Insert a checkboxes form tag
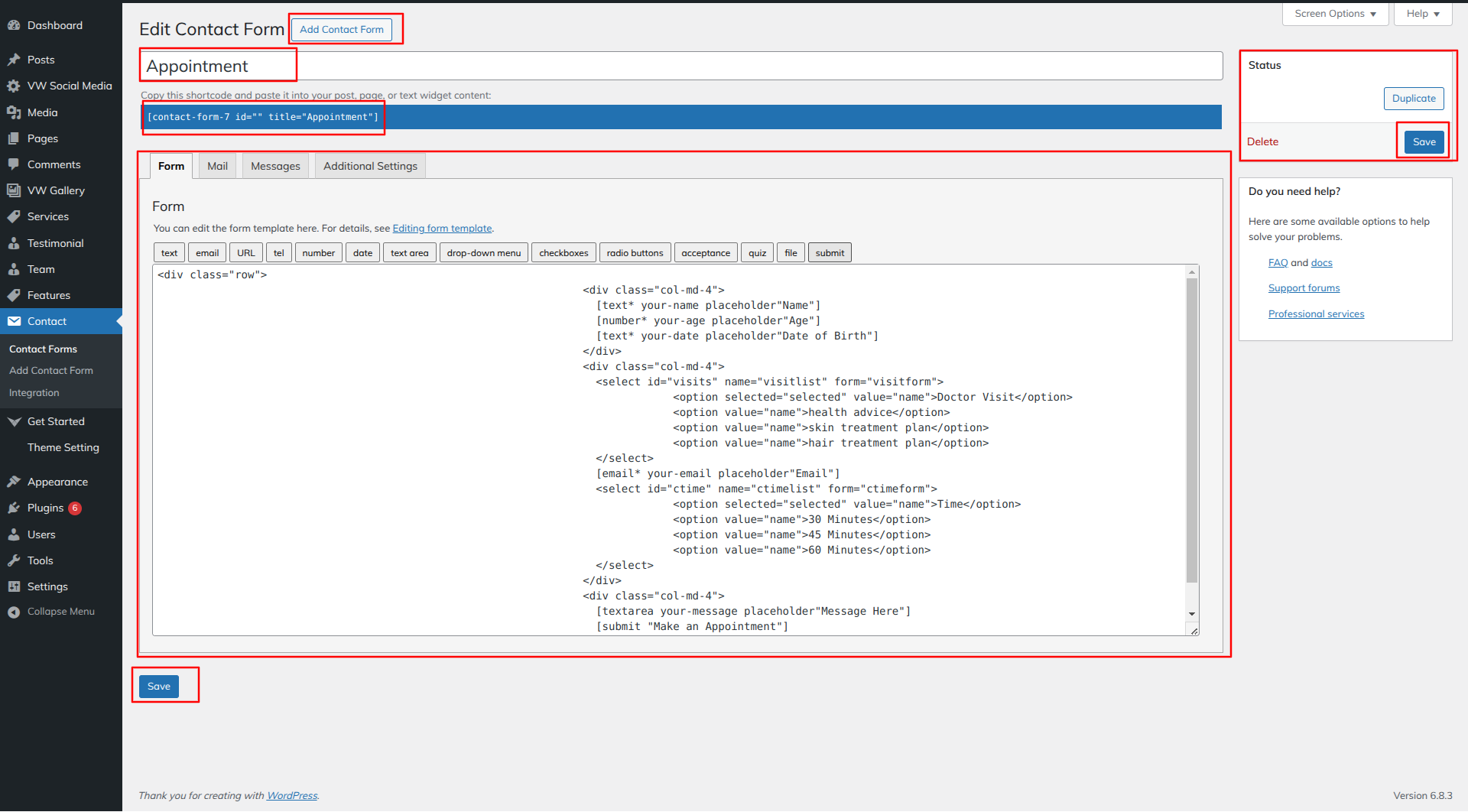Screen dimensions: 1468x812 (x=563, y=253)
